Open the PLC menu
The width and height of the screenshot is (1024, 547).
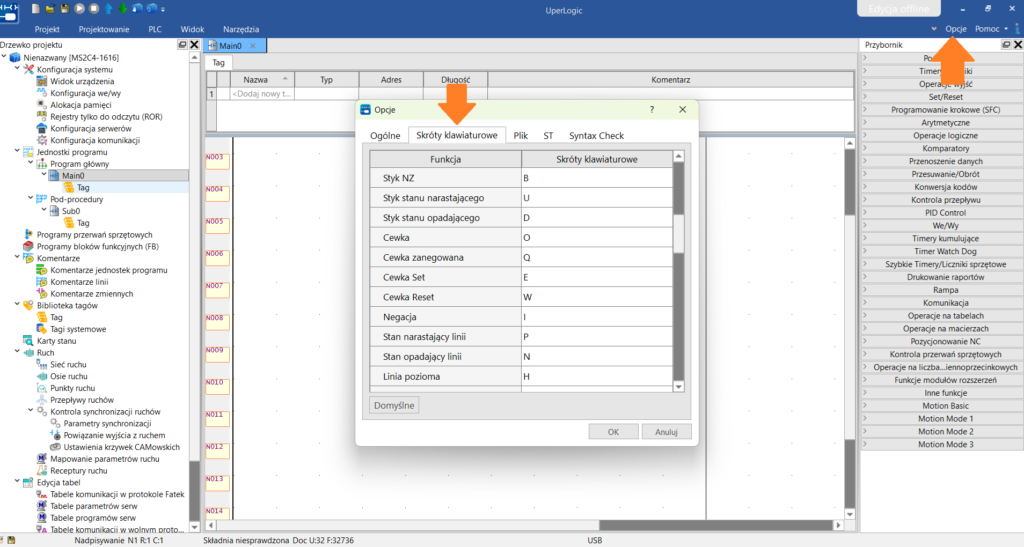[155, 29]
